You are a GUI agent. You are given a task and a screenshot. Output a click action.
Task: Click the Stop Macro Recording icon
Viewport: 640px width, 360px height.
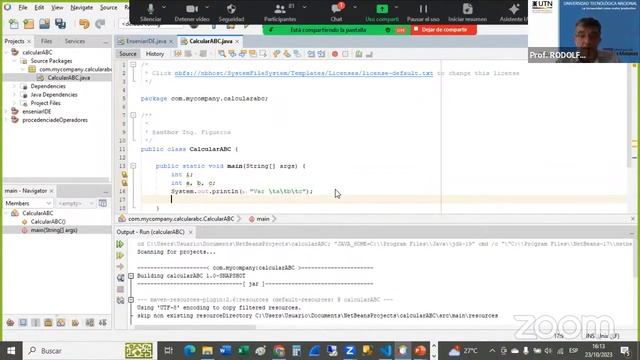click(x=345, y=54)
